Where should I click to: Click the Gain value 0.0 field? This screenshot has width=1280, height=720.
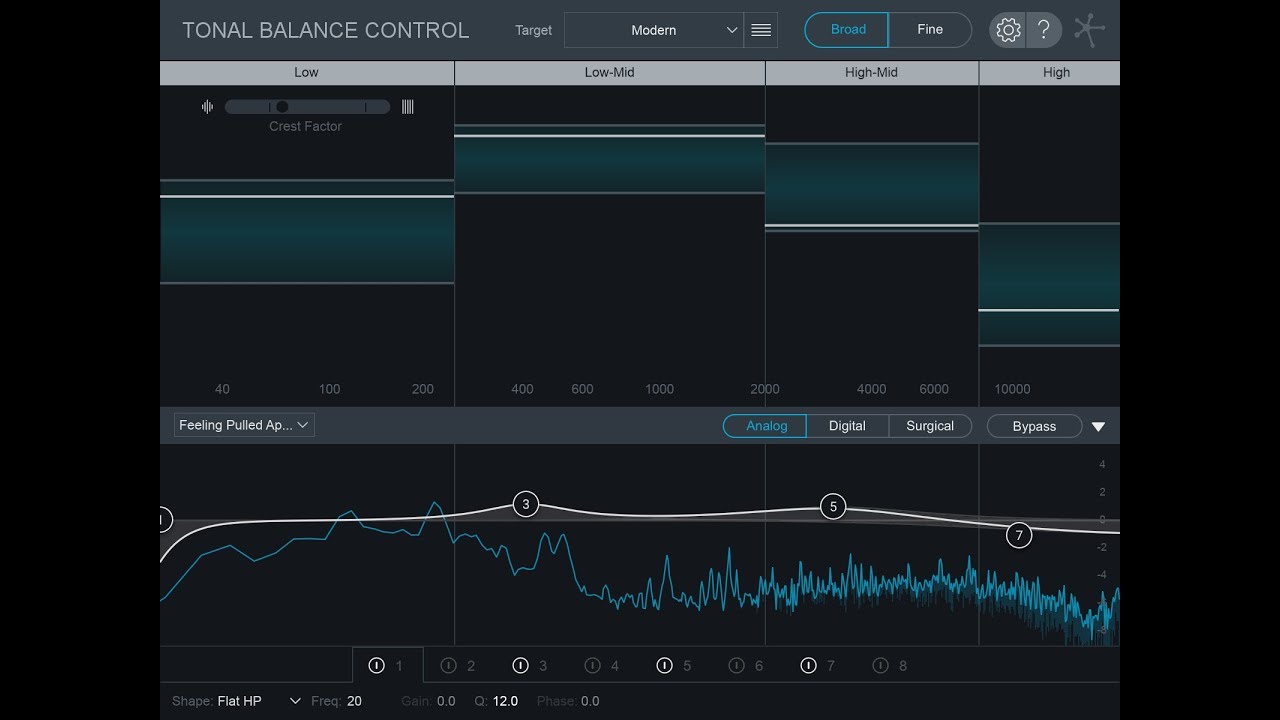coord(446,701)
